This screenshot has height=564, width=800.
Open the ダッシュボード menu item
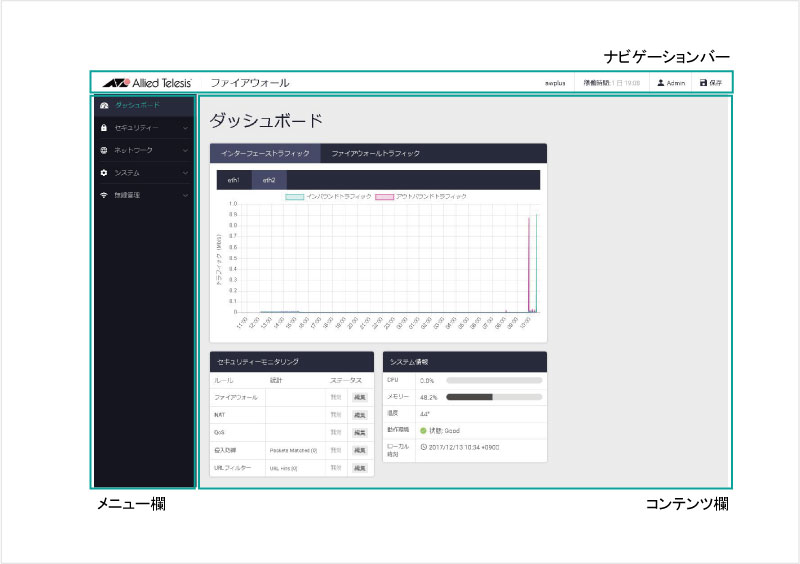tap(144, 105)
